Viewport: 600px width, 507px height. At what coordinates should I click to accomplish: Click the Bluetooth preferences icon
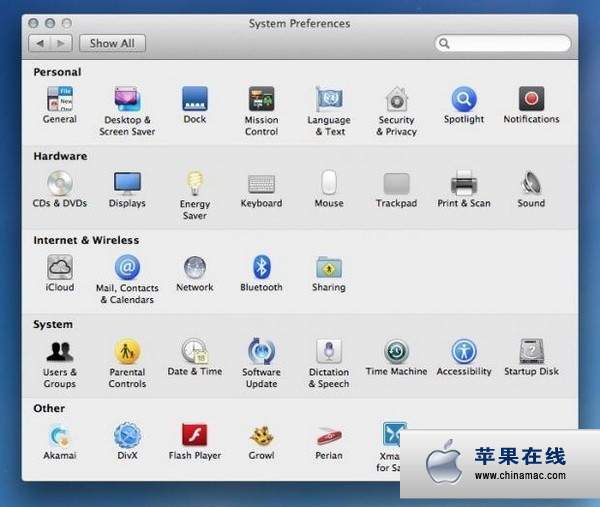click(x=261, y=268)
